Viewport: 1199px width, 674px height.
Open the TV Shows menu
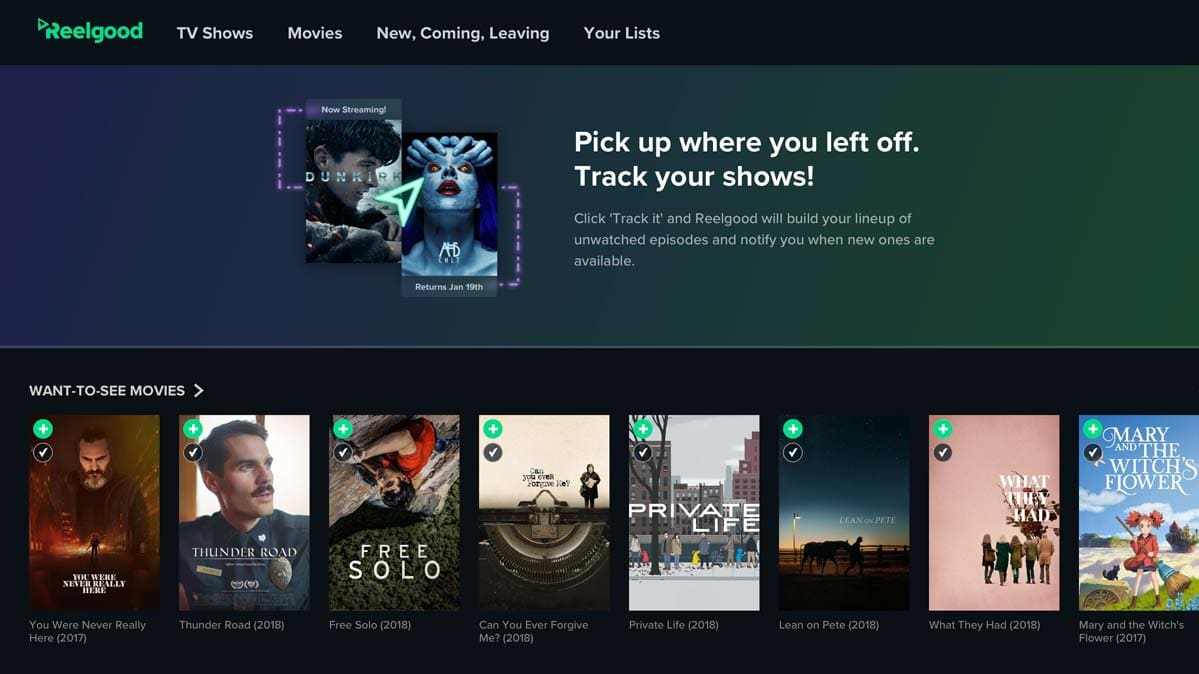point(215,33)
